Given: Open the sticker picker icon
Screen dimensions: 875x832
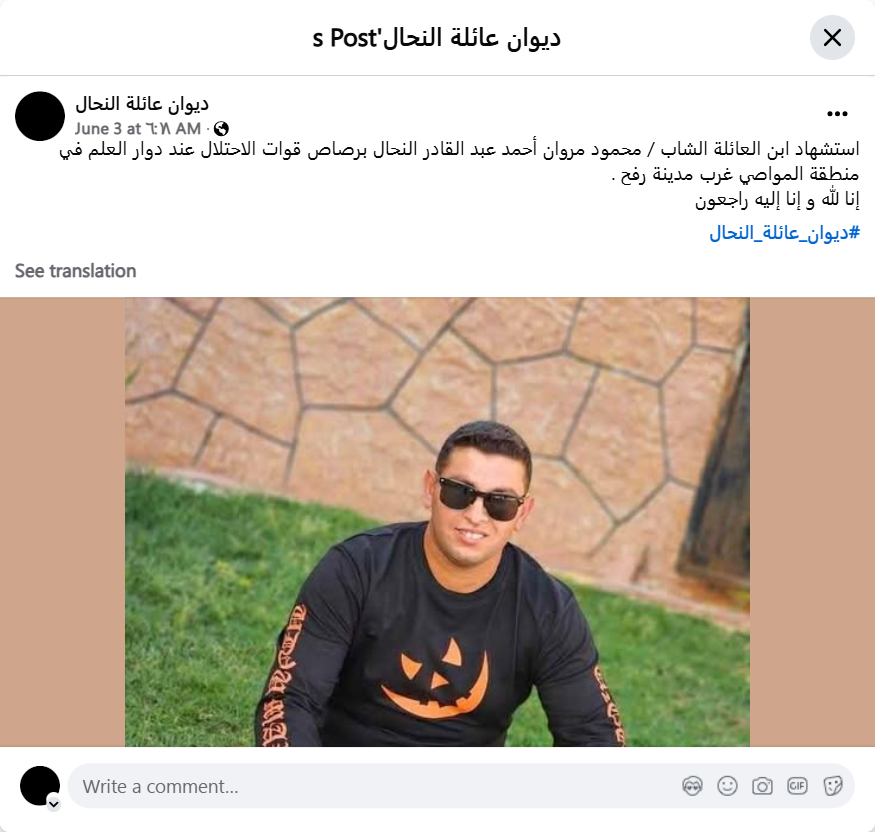Looking at the screenshot, I should point(833,786).
